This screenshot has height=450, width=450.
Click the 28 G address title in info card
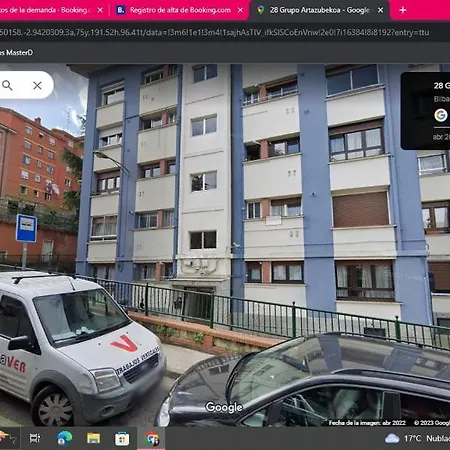click(442, 86)
